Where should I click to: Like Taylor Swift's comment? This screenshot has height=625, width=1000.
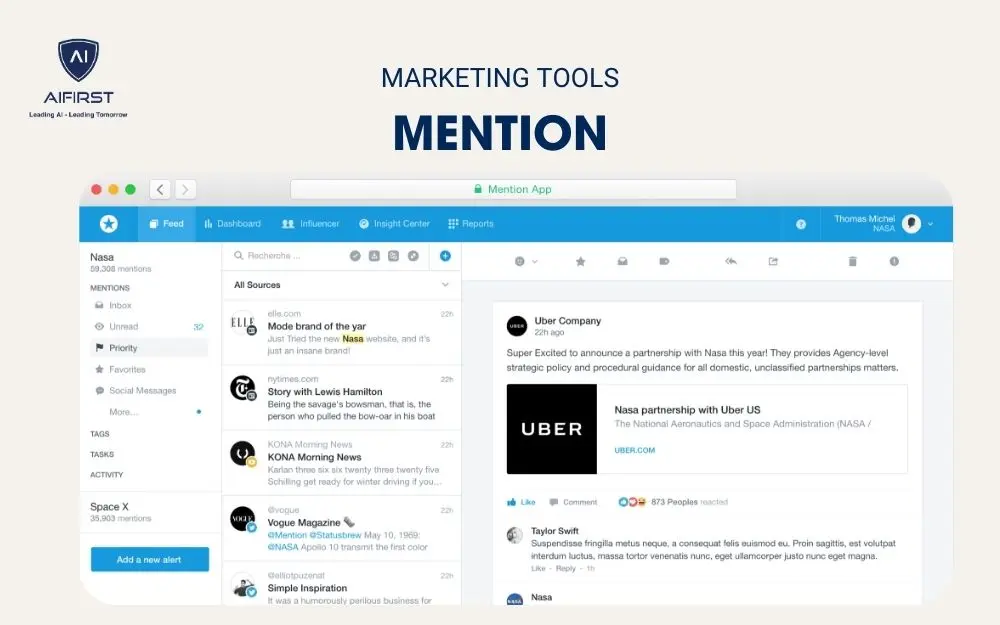pyautogui.click(x=538, y=568)
